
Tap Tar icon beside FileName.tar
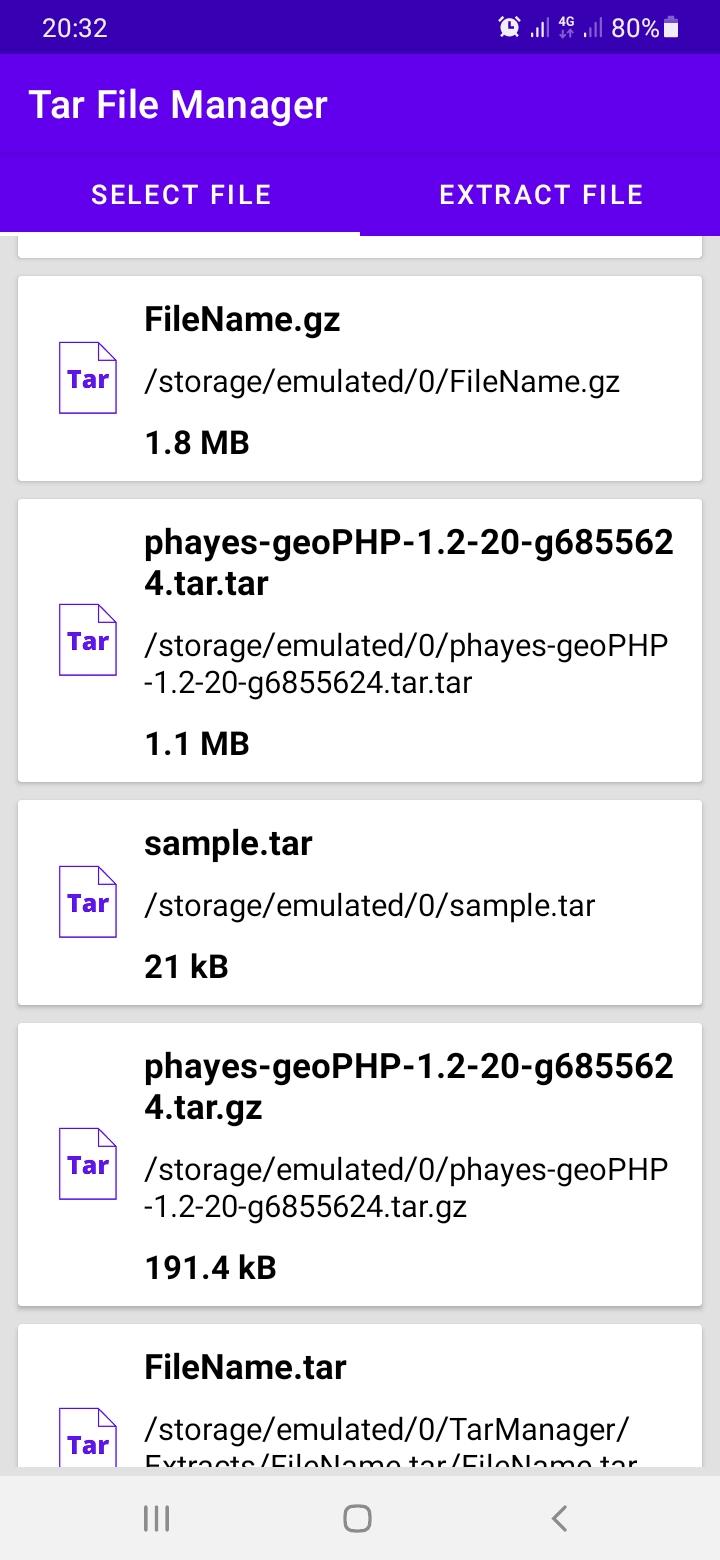tap(88, 1442)
